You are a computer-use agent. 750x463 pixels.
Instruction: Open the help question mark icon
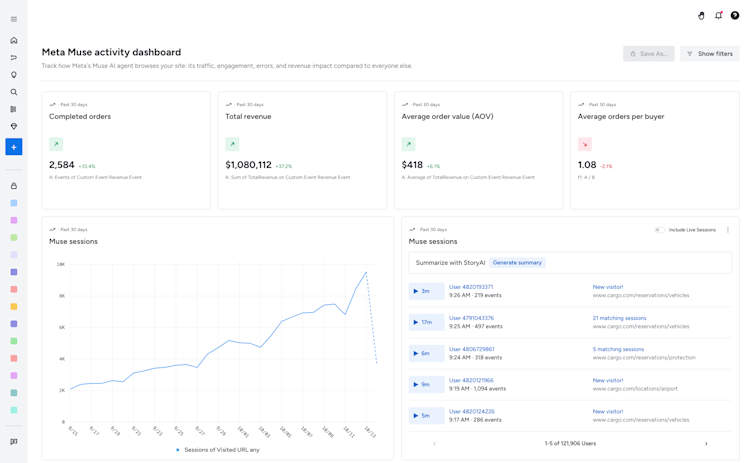735,16
